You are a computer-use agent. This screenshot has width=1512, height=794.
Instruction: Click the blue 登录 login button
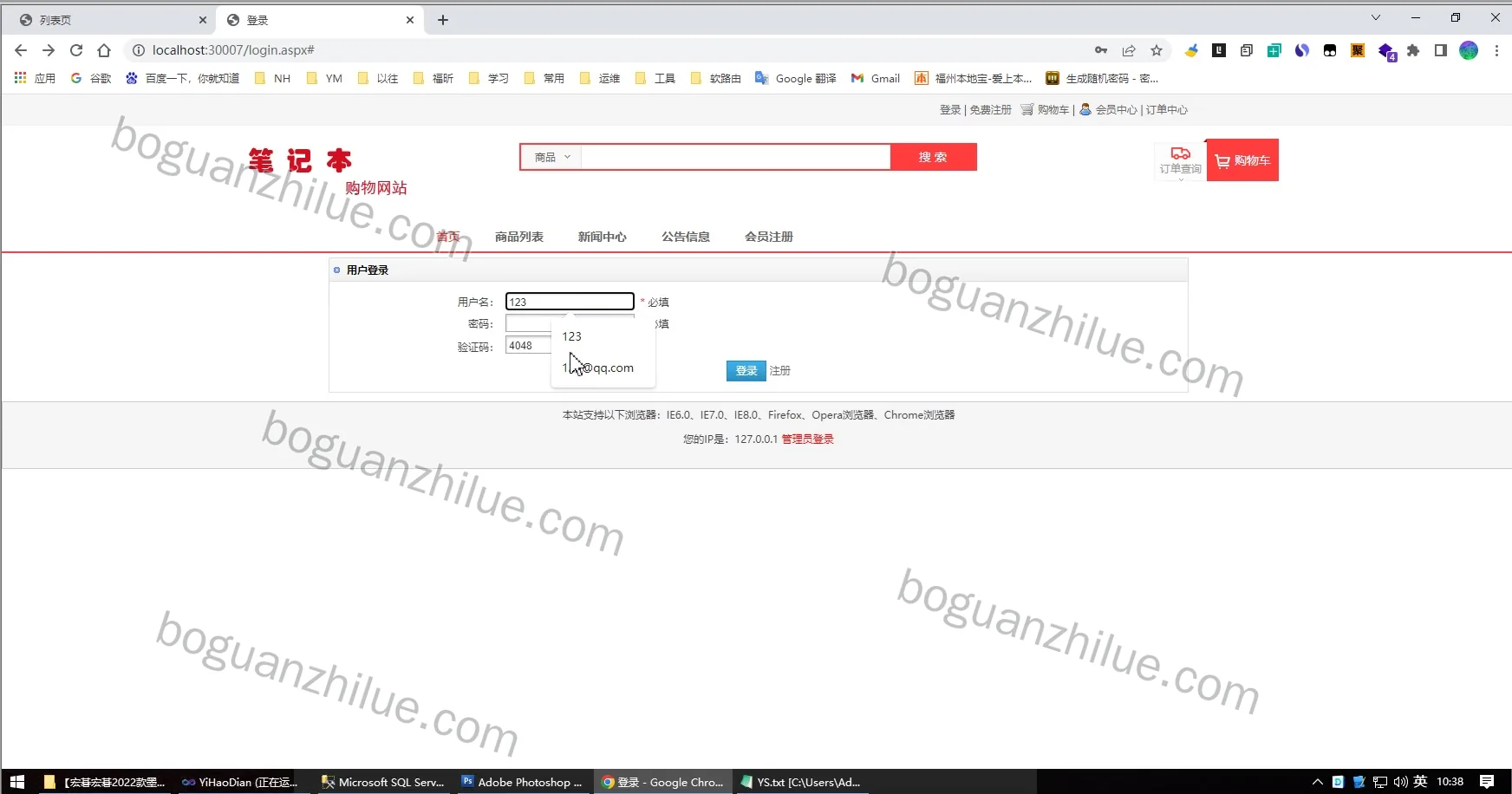click(746, 370)
